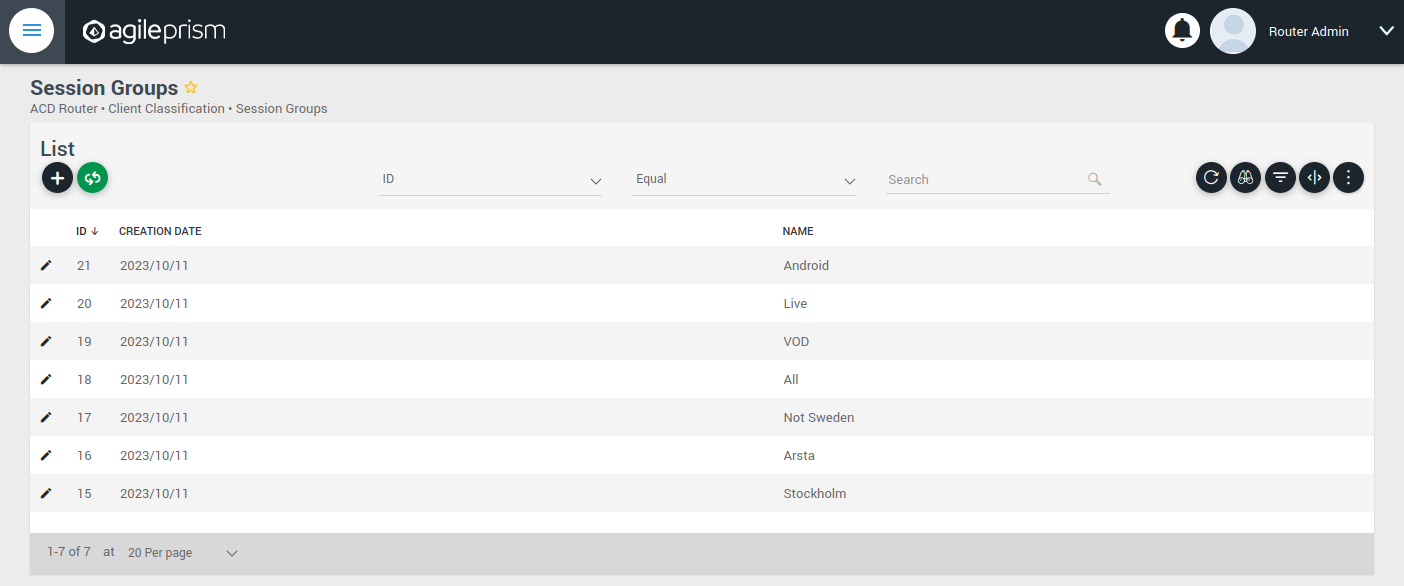Open session group 17 Not Sweden
Image resolution: width=1404 pixels, height=586 pixels.
[x=45, y=417]
